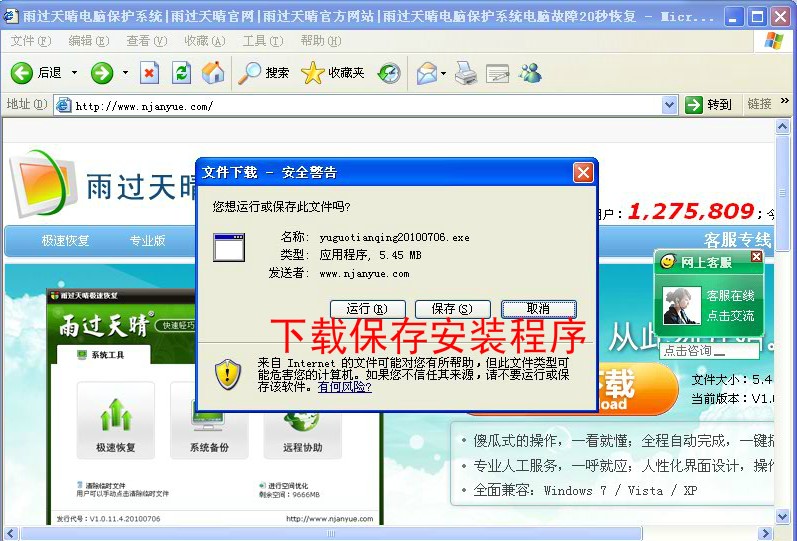Open the 工具(T) menu
Image resolution: width=797 pixels, height=541 pixels.
click(x=262, y=41)
